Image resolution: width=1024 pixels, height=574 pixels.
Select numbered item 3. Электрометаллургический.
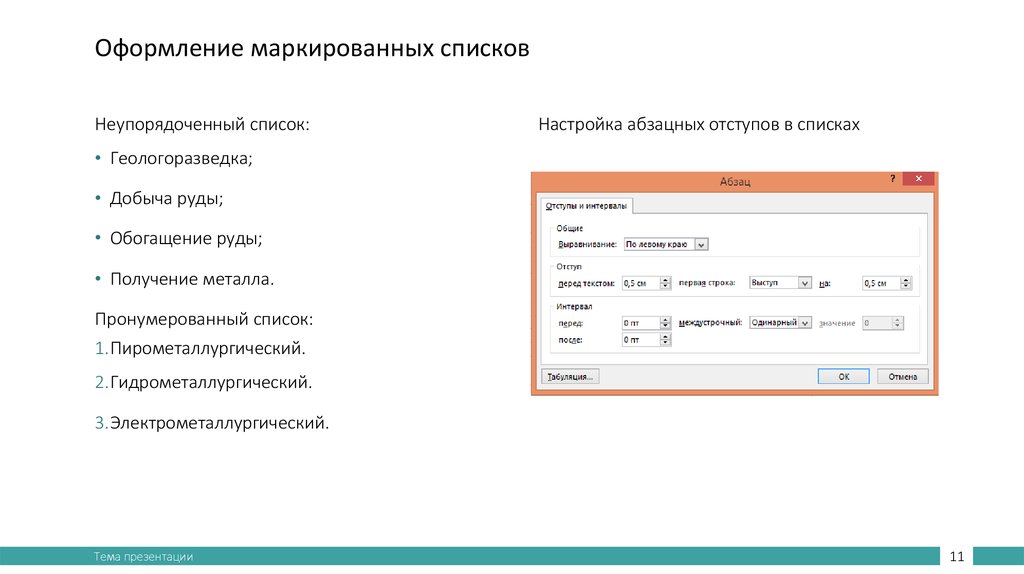(212, 423)
